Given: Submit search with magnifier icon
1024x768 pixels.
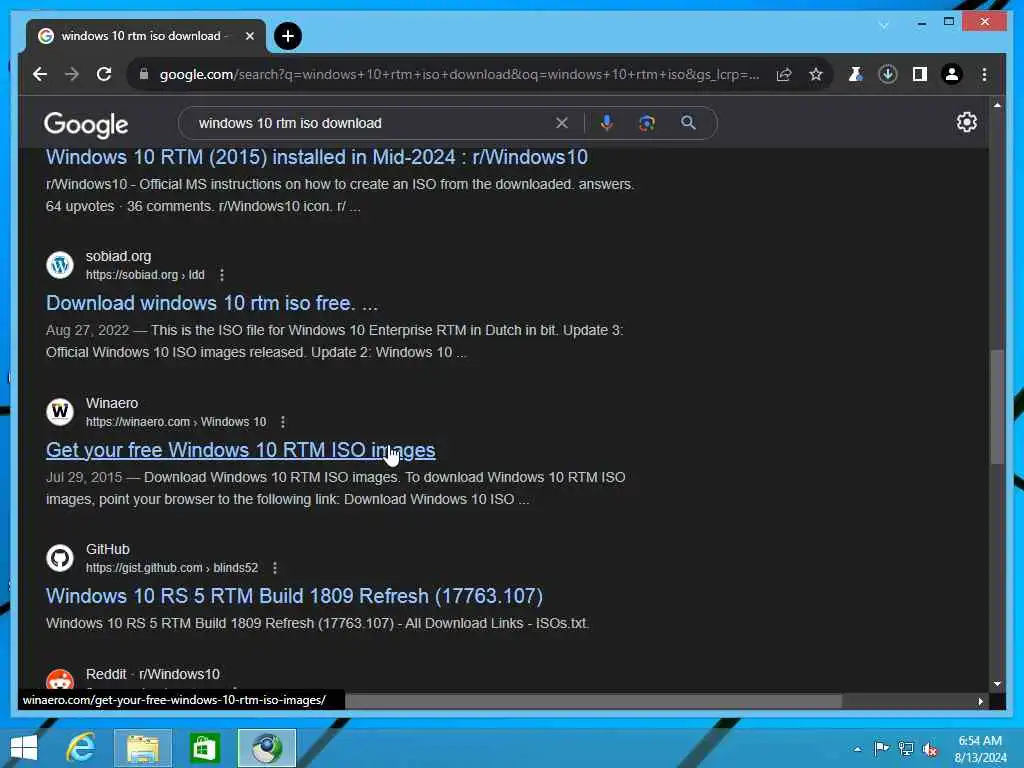Looking at the screenshot, I should (688, 123).
